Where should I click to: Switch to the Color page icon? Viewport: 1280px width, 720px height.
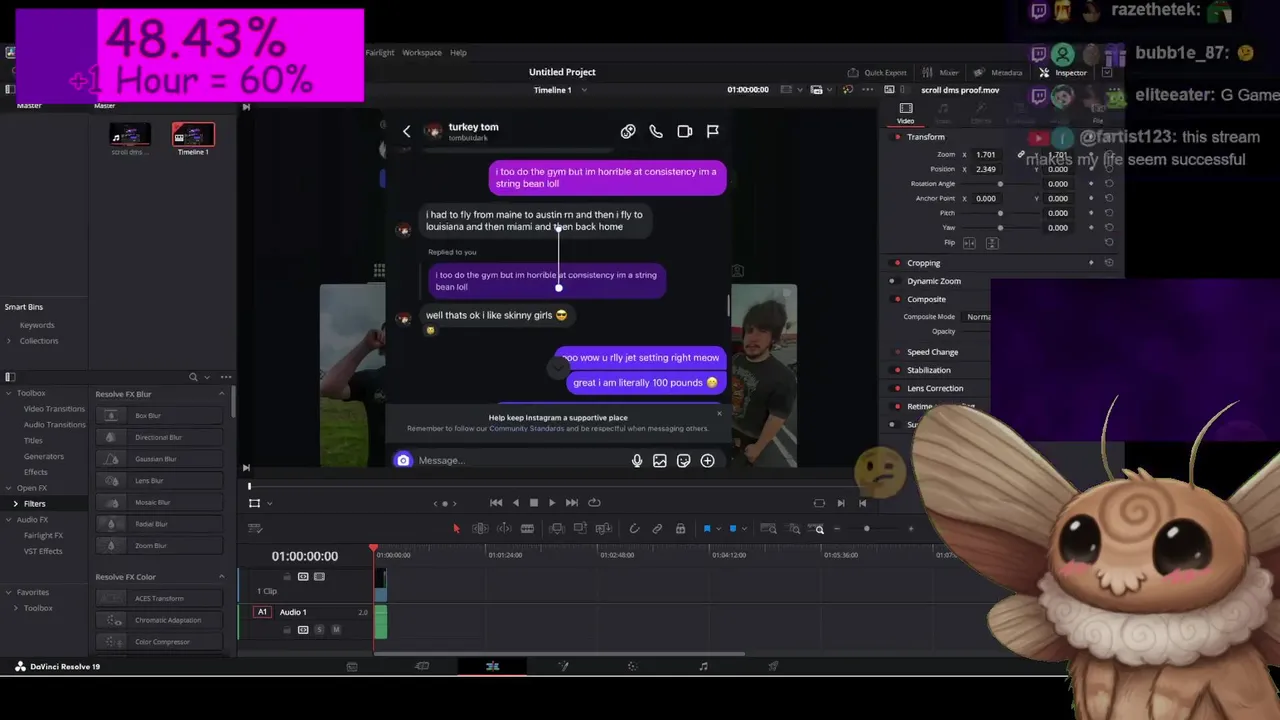632,666
